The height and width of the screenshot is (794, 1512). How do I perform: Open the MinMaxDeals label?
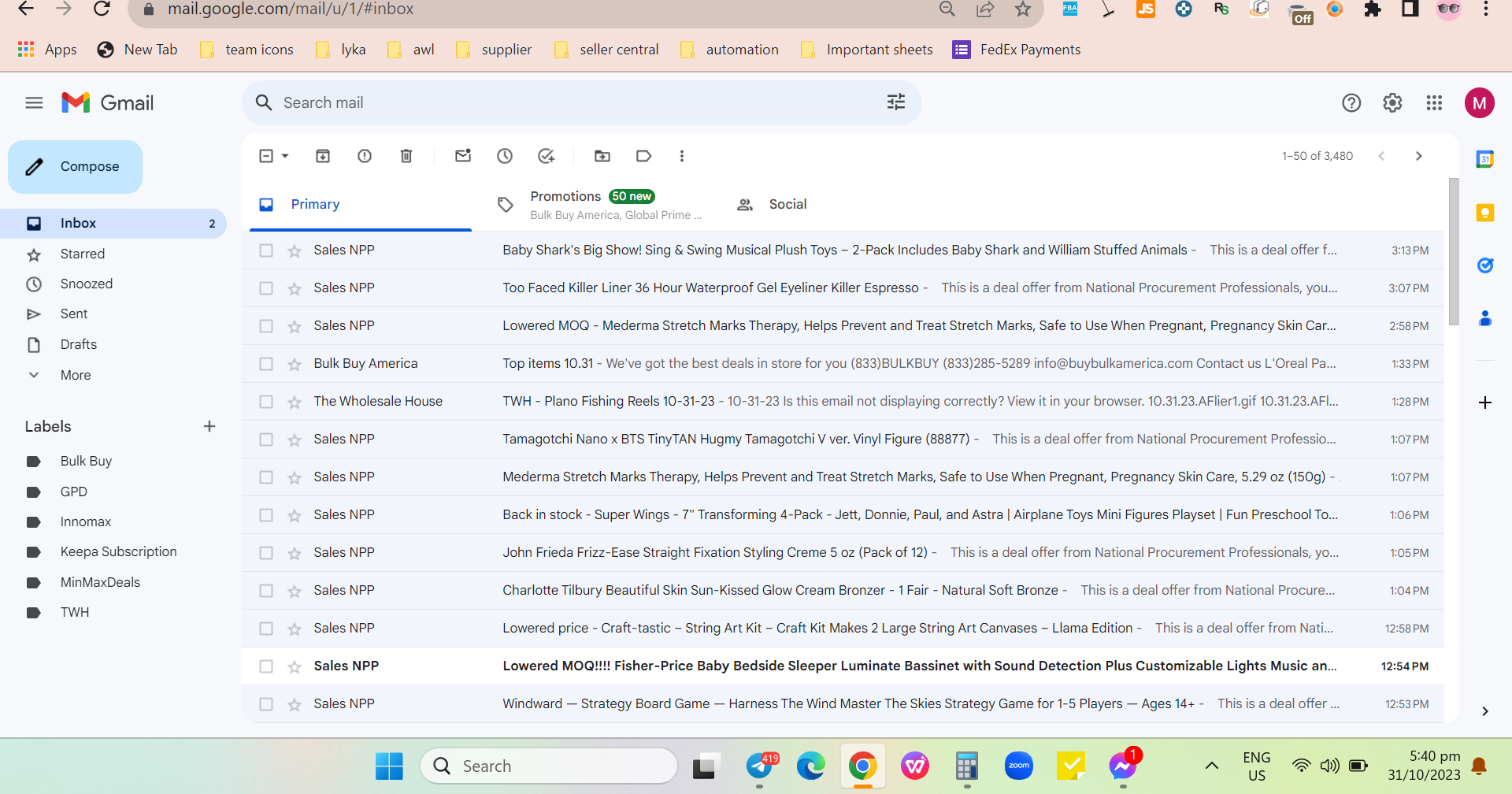point(100,582)
